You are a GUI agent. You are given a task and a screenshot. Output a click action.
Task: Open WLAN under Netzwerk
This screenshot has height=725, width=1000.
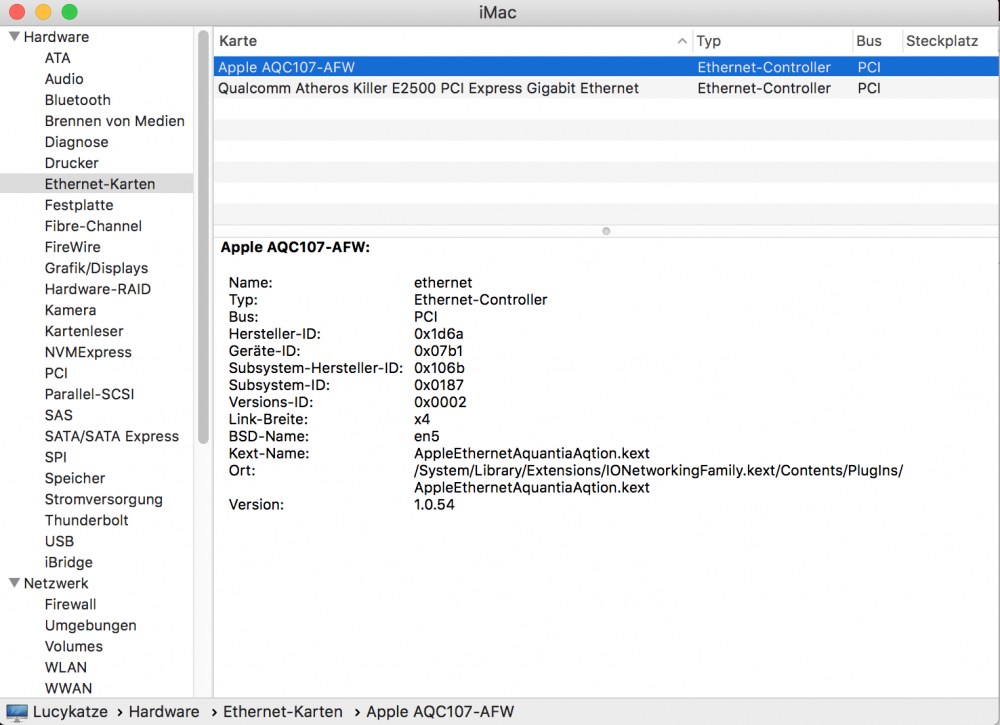pos(66,668)
